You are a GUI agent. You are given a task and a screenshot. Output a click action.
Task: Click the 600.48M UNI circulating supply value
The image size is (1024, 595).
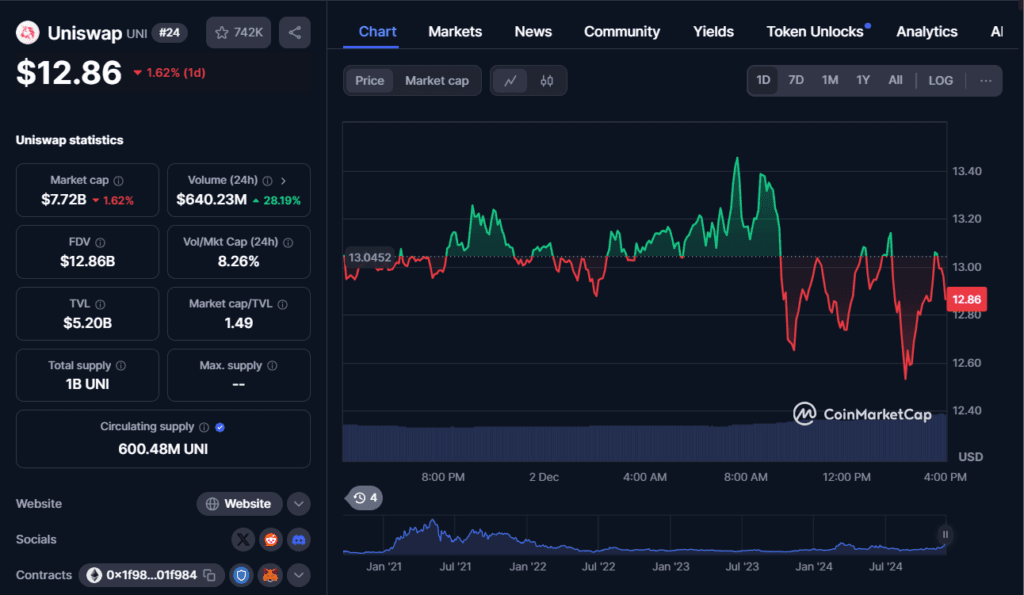(163, 449)
